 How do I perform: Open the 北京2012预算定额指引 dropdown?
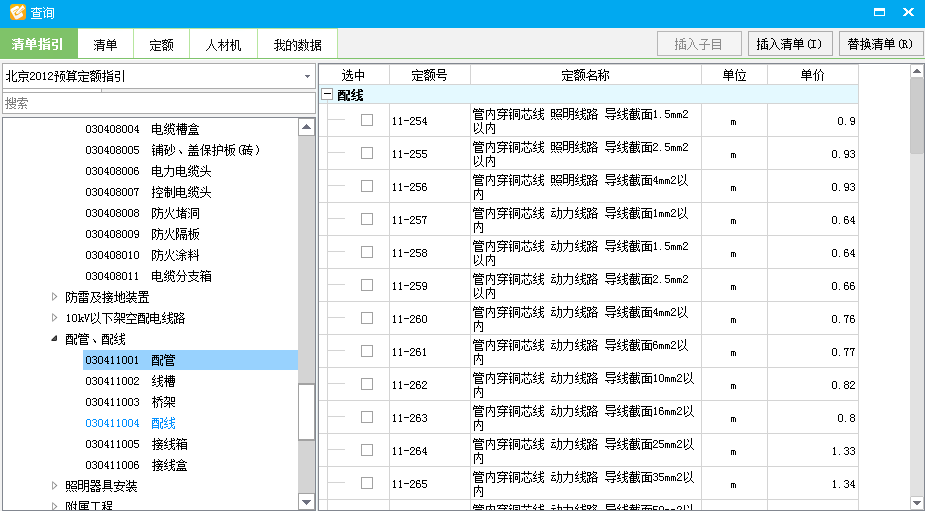[307, 77]
